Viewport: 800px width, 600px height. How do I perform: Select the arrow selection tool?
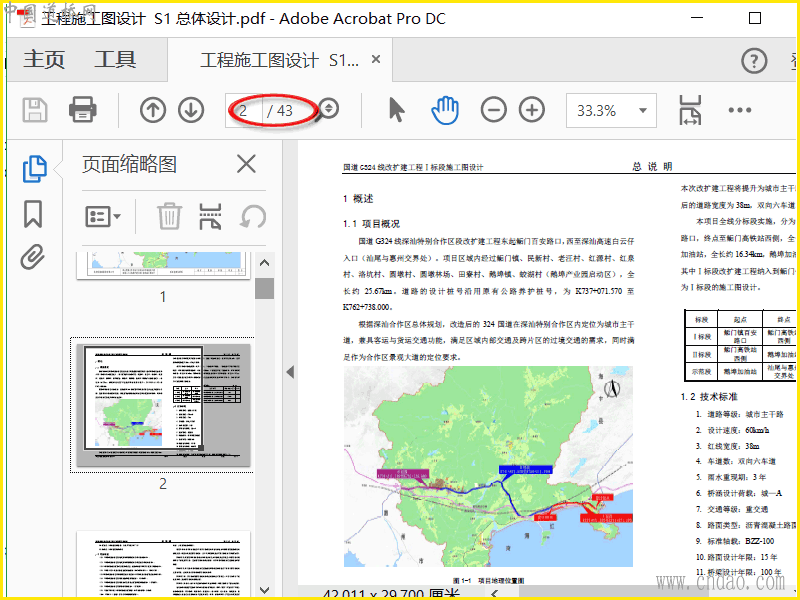pyautogui.click(x=396, y=110)
